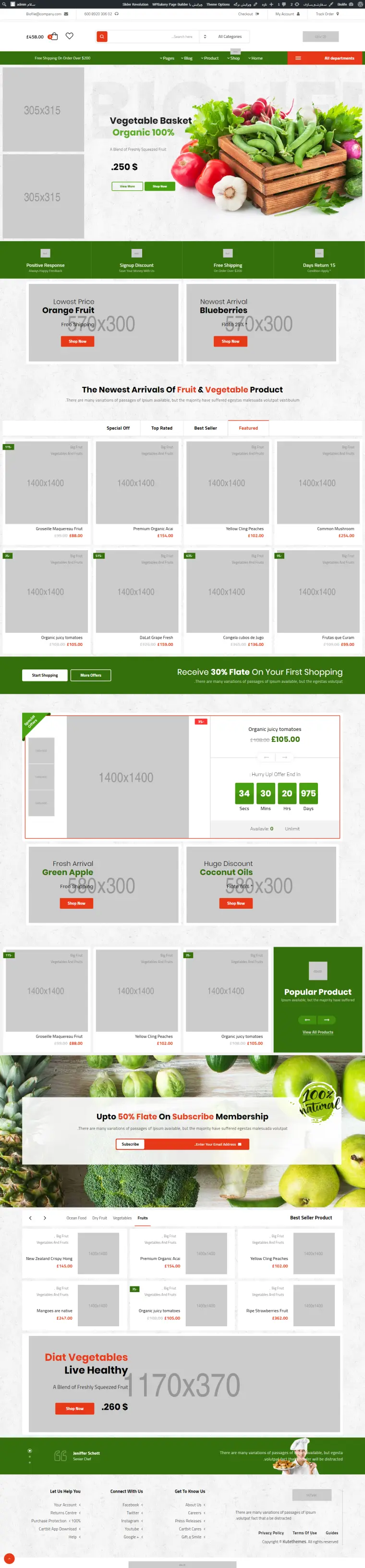Click the Positive Response feature icon

tap(45, 253)
